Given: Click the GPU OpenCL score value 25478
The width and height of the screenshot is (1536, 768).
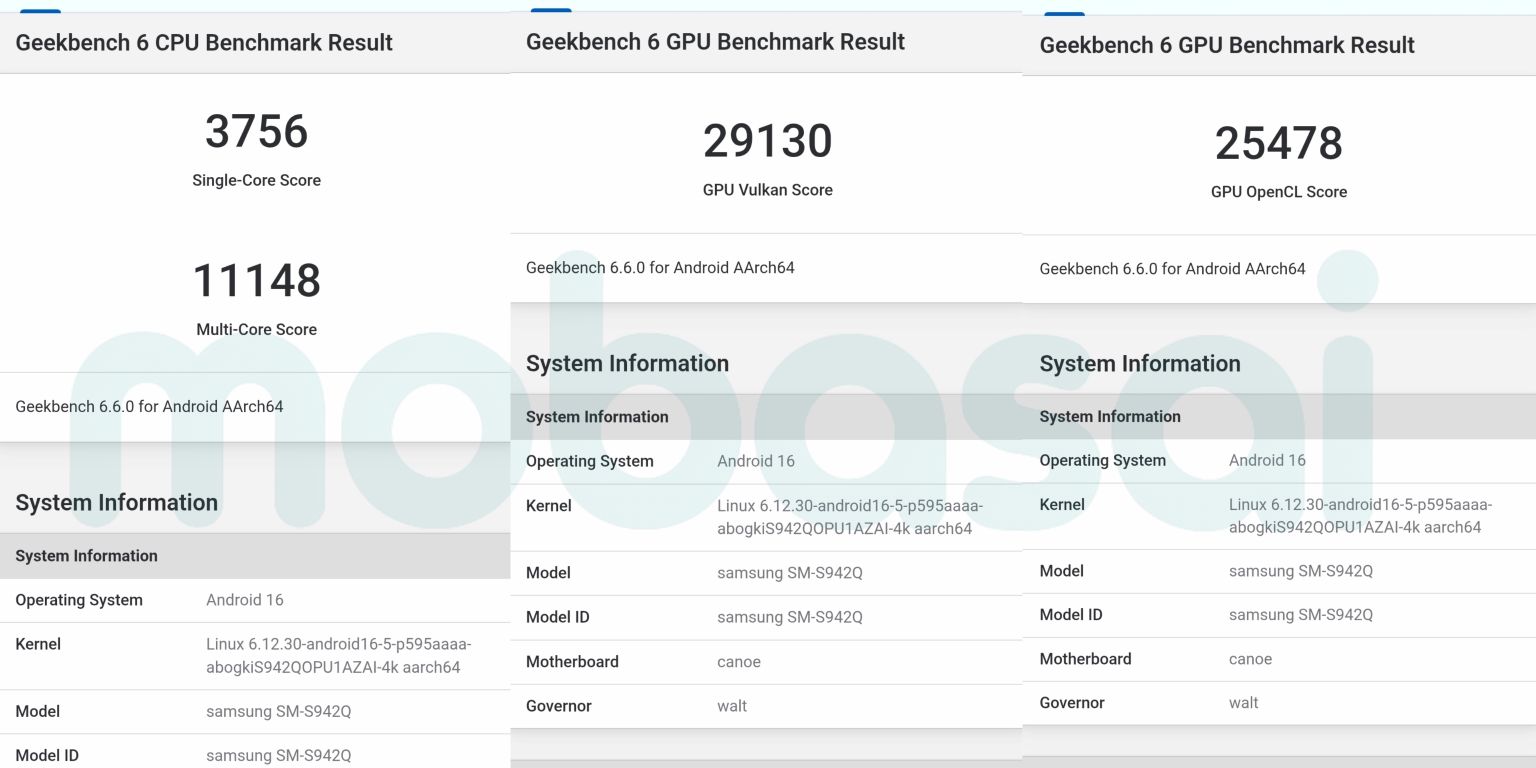Looking at the screenshot, I should (1278, 143).
